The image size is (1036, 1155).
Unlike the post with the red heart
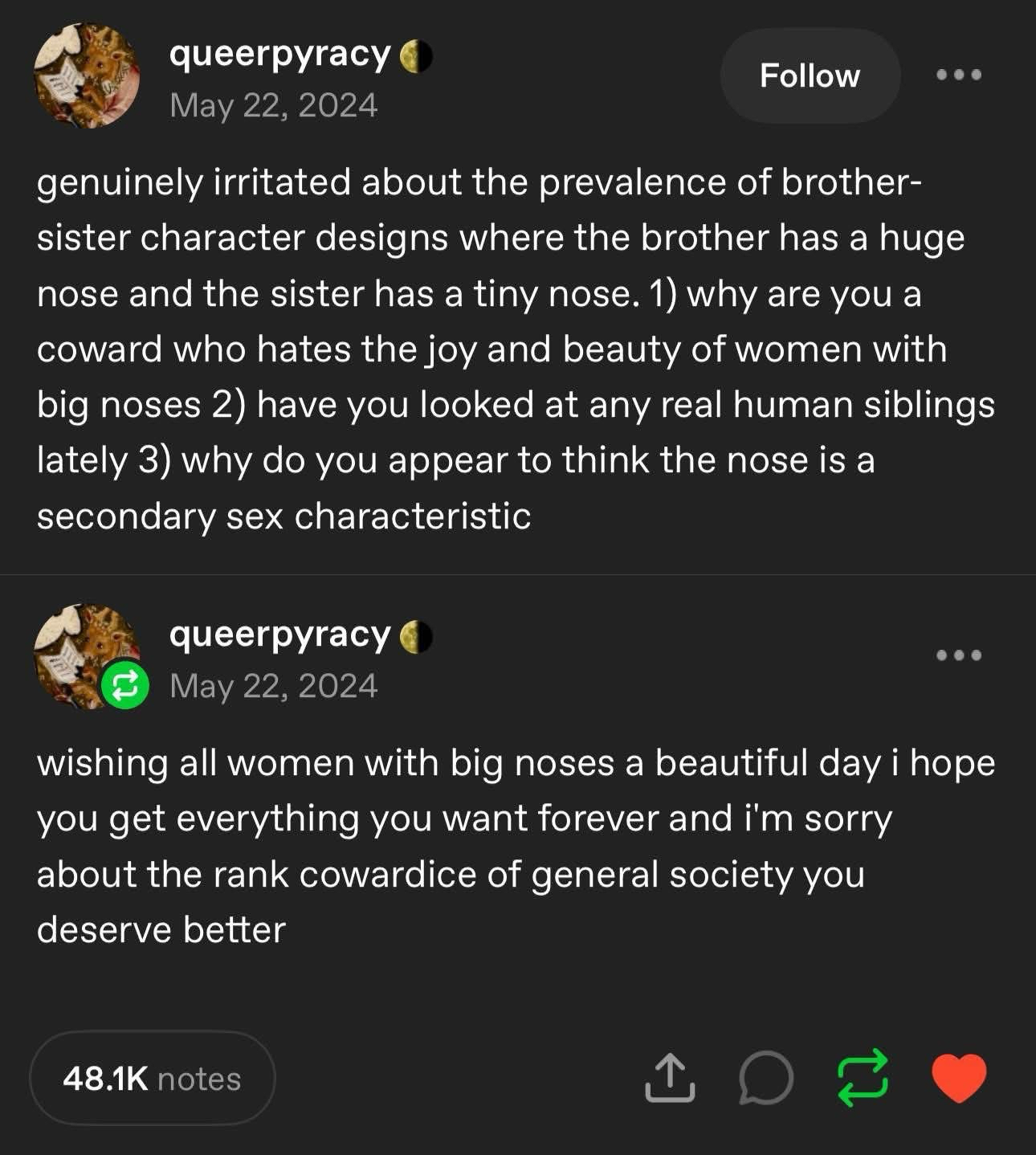tap(959, 1078)
